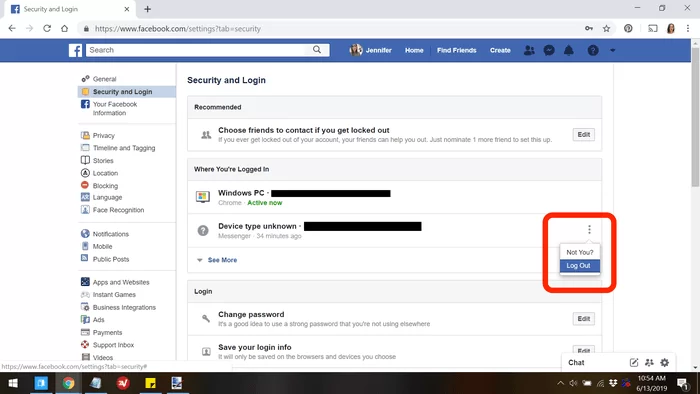The width and height of the screenshot is (700, 394).
Task: Open Find Friends in header
Action: click(x=456, y=50)
